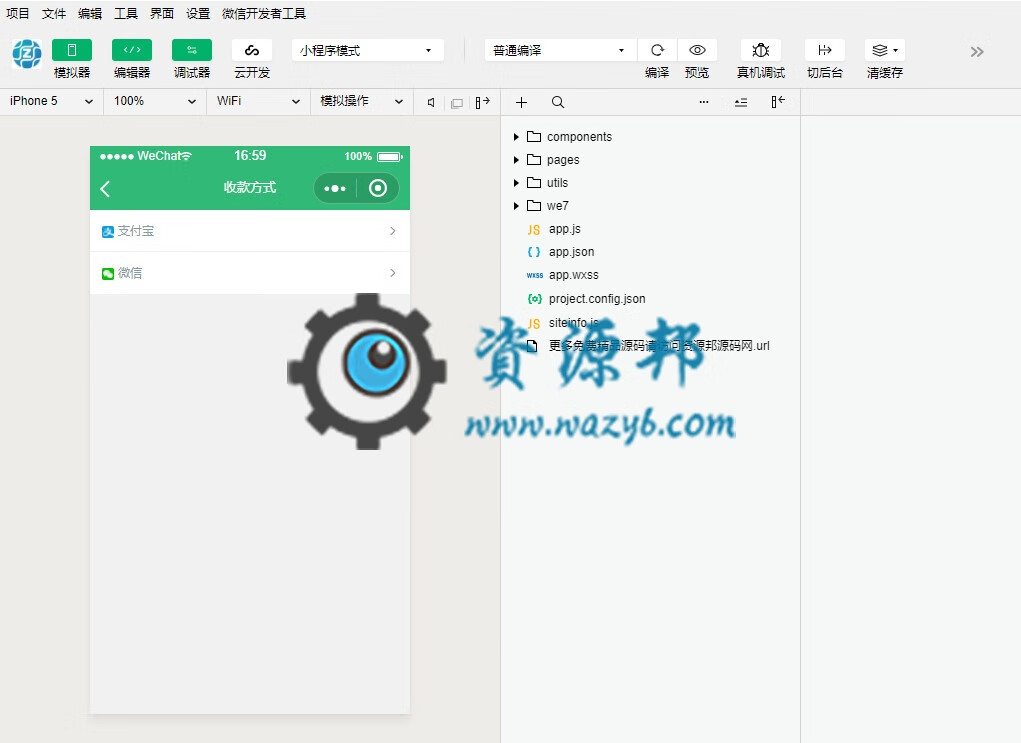Add new file with plus icon
The width and height of the screenshot is (1021, 743).
point(521,102)
